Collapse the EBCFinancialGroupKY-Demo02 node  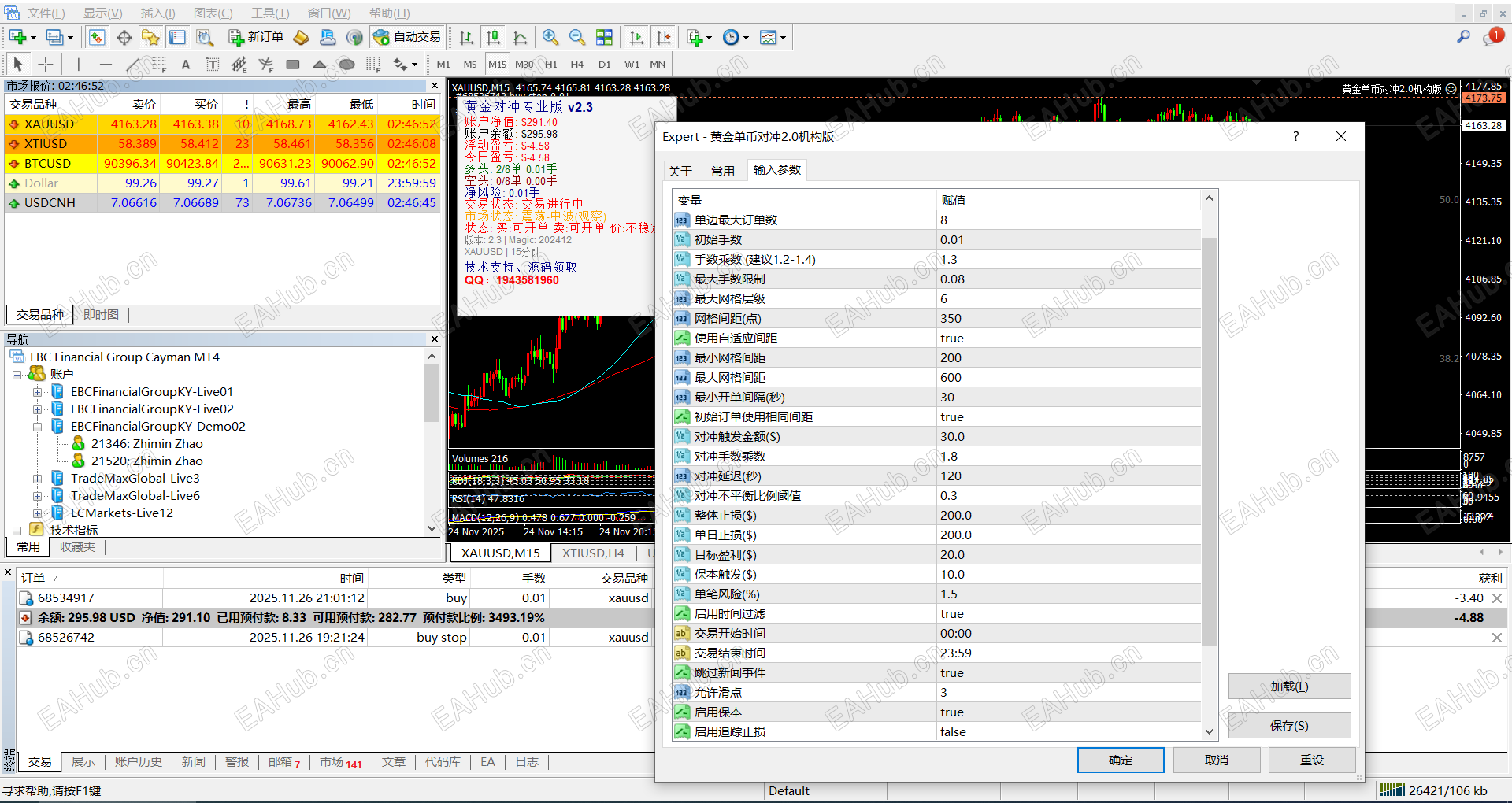coord(38,426)
